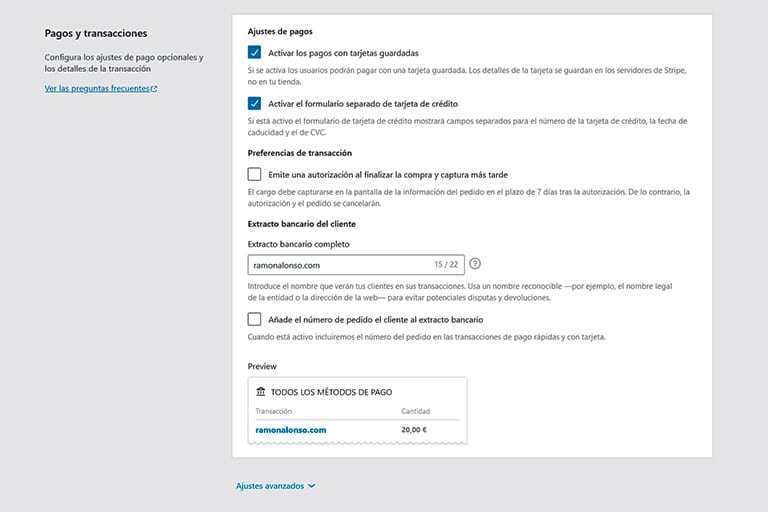Expand Ajustes avanzados section
This screenshot has height=512, width=768.
pyautogui.click(x=276, y=486)
